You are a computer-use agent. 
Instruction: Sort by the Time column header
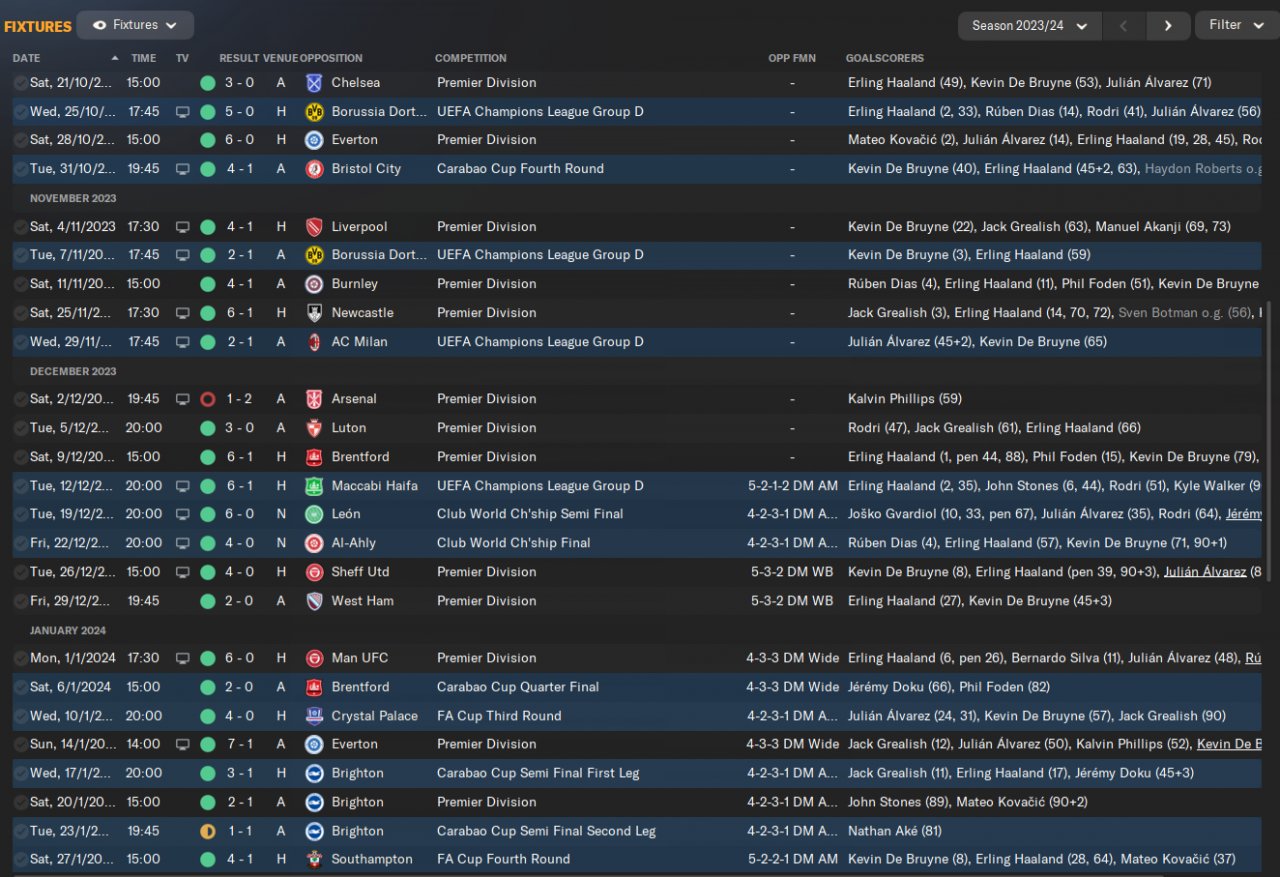pyautogui.click(x=143, y=58)
